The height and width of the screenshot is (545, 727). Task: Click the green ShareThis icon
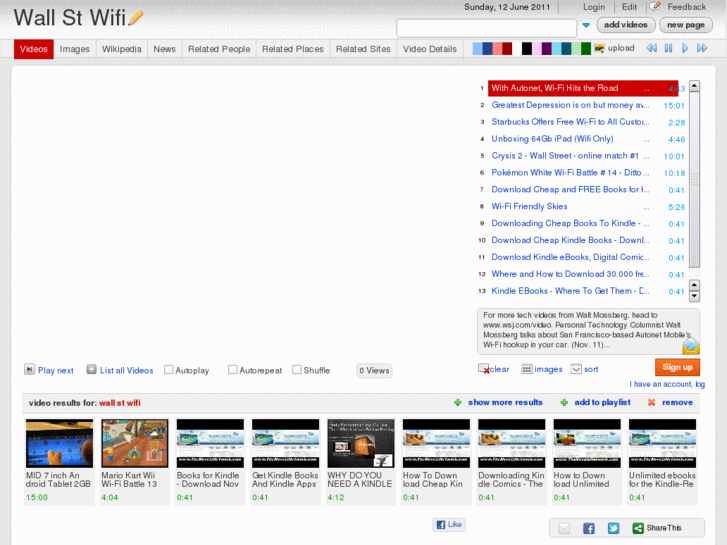click(638, 528)
